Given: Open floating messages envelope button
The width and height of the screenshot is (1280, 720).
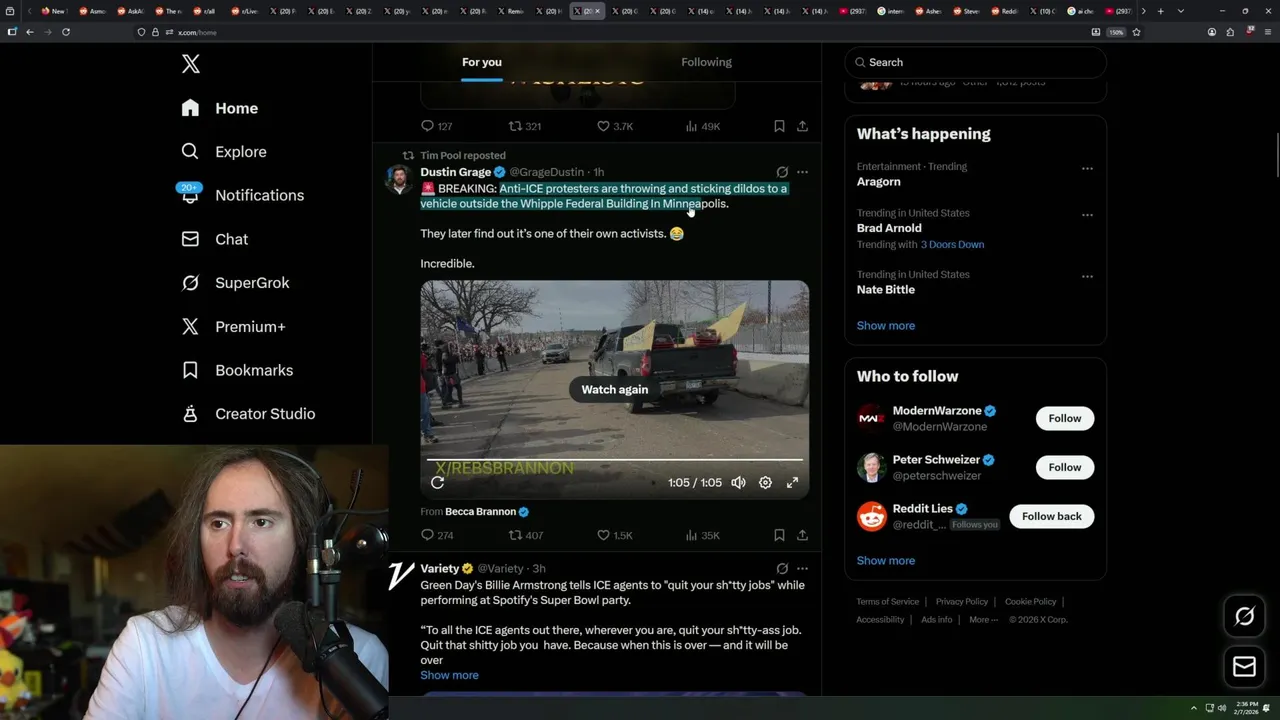Looking at the screenshot, I should coord(1245,666).
